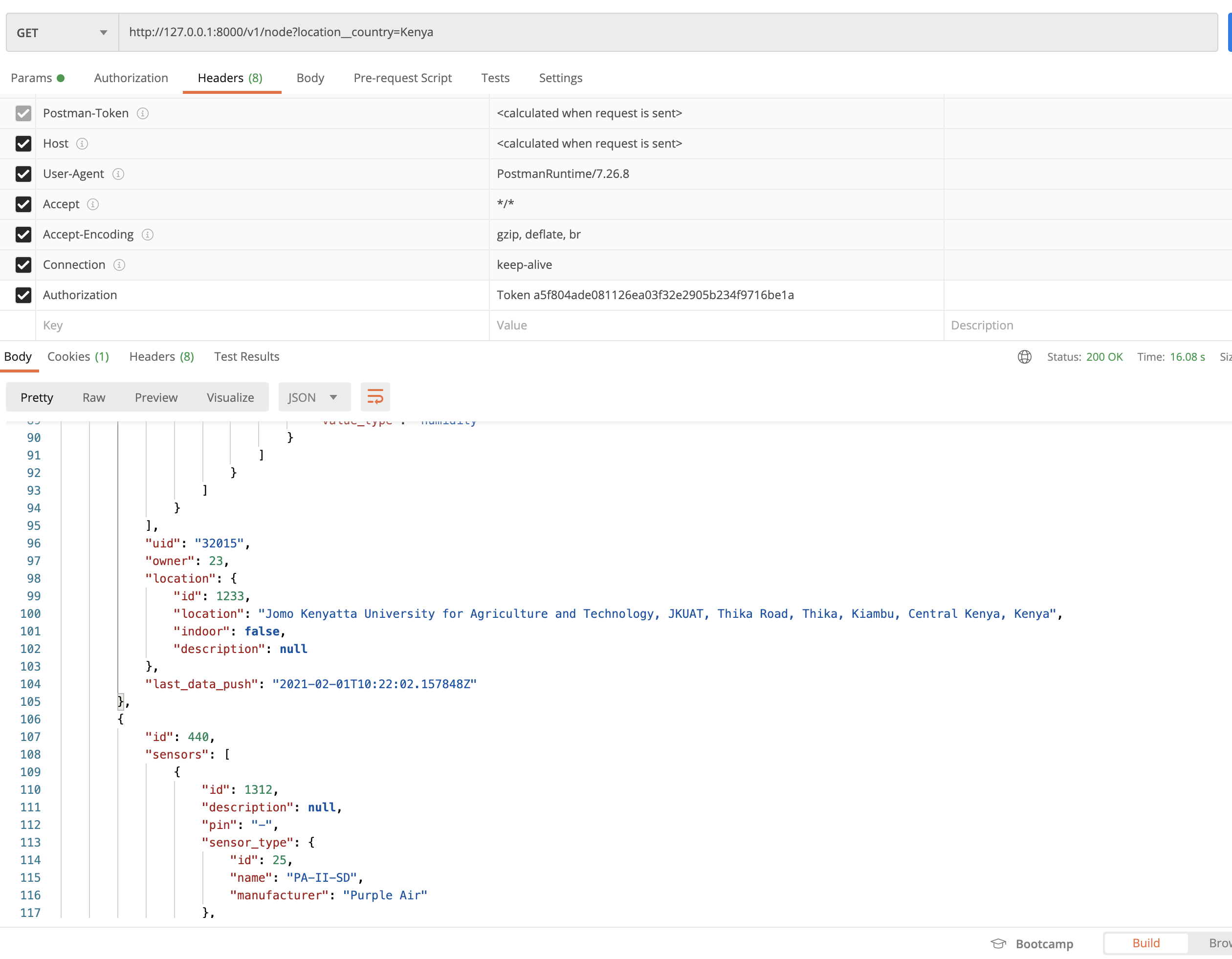1232x959 pixels.
Task: Click info icon beside Host header
Action: click(x=82, y=144)
